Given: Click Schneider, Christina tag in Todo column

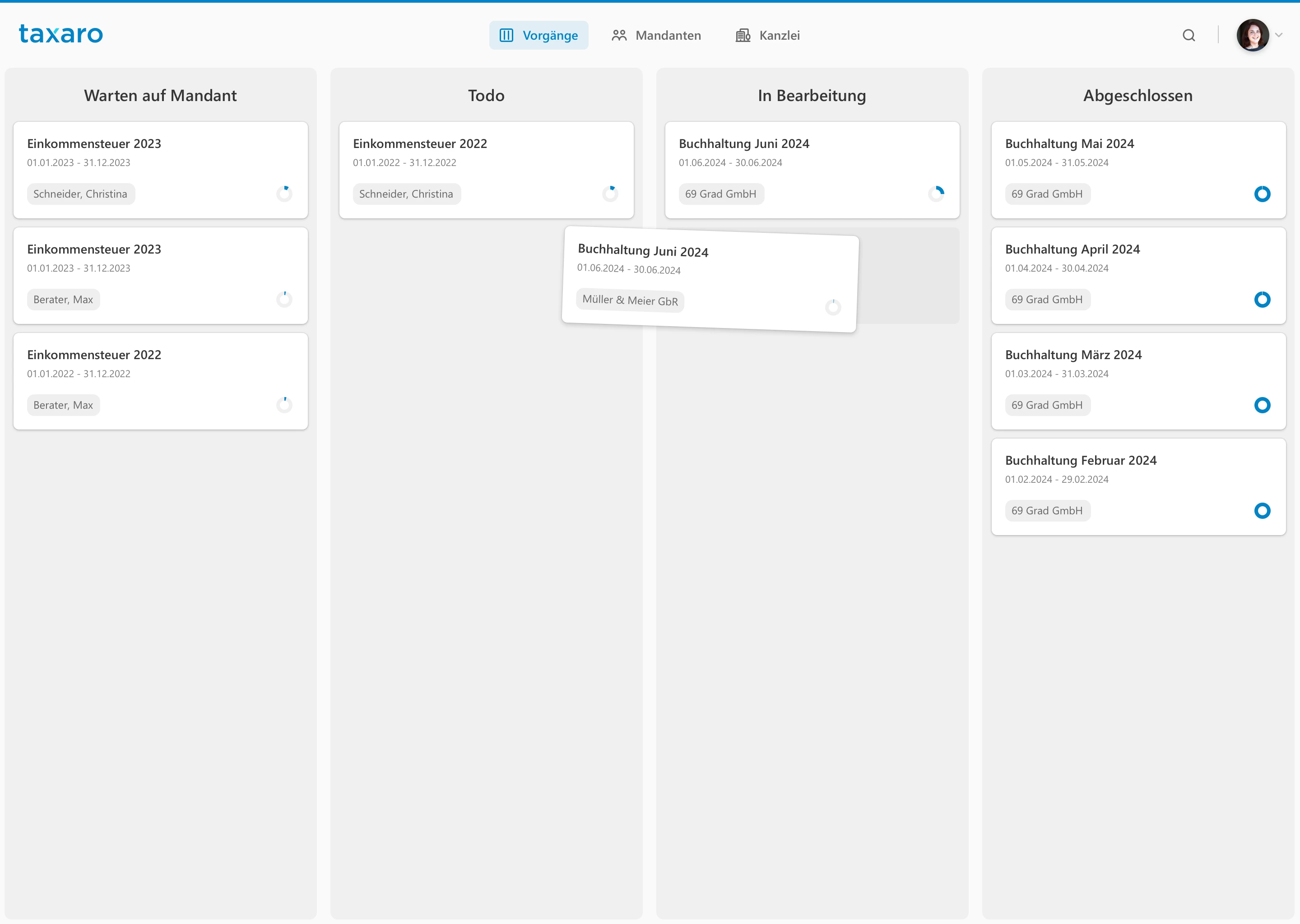Looking at the screenshot, I should tap(406, 194).
